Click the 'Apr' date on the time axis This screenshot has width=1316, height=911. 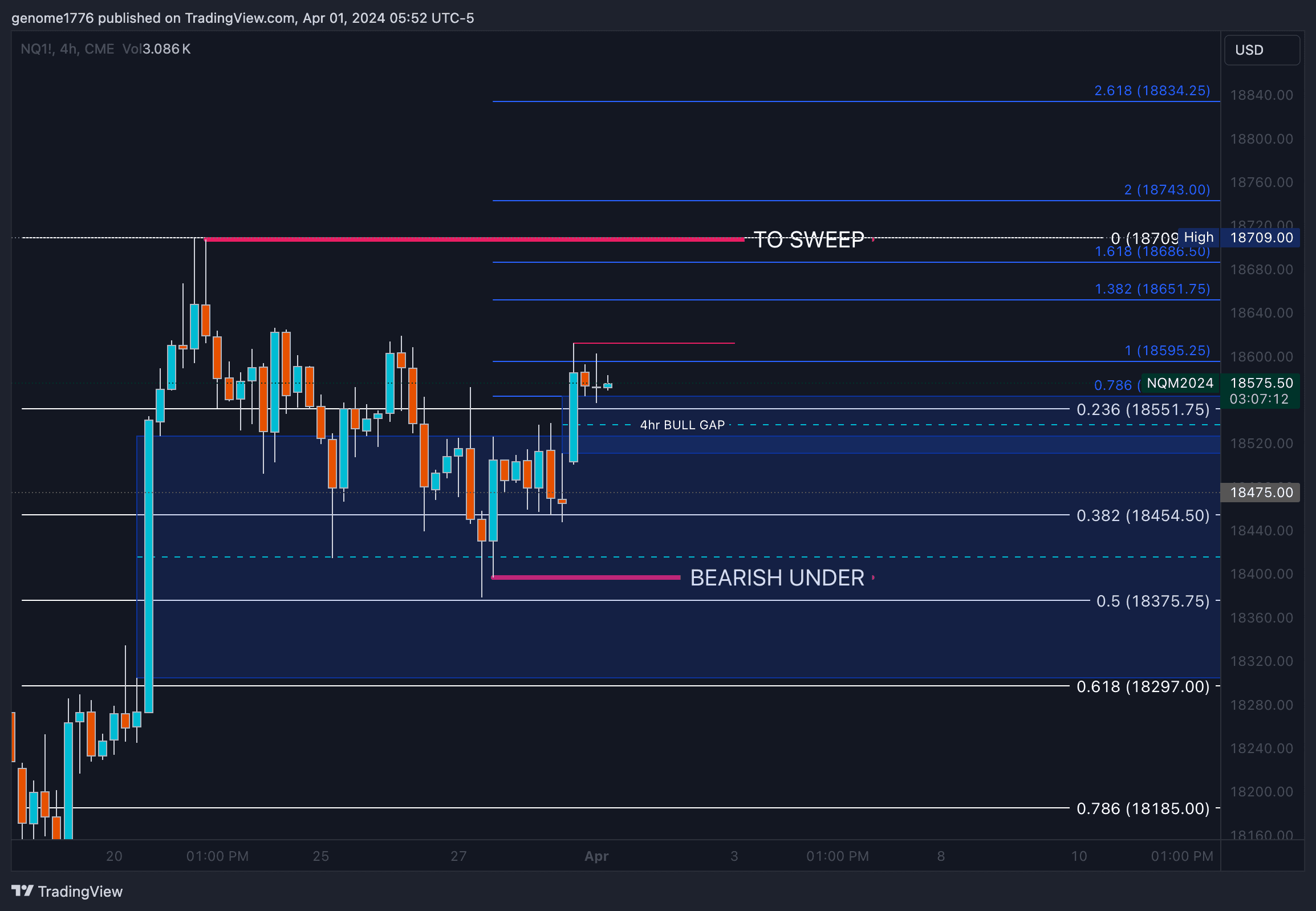point(596,856)
